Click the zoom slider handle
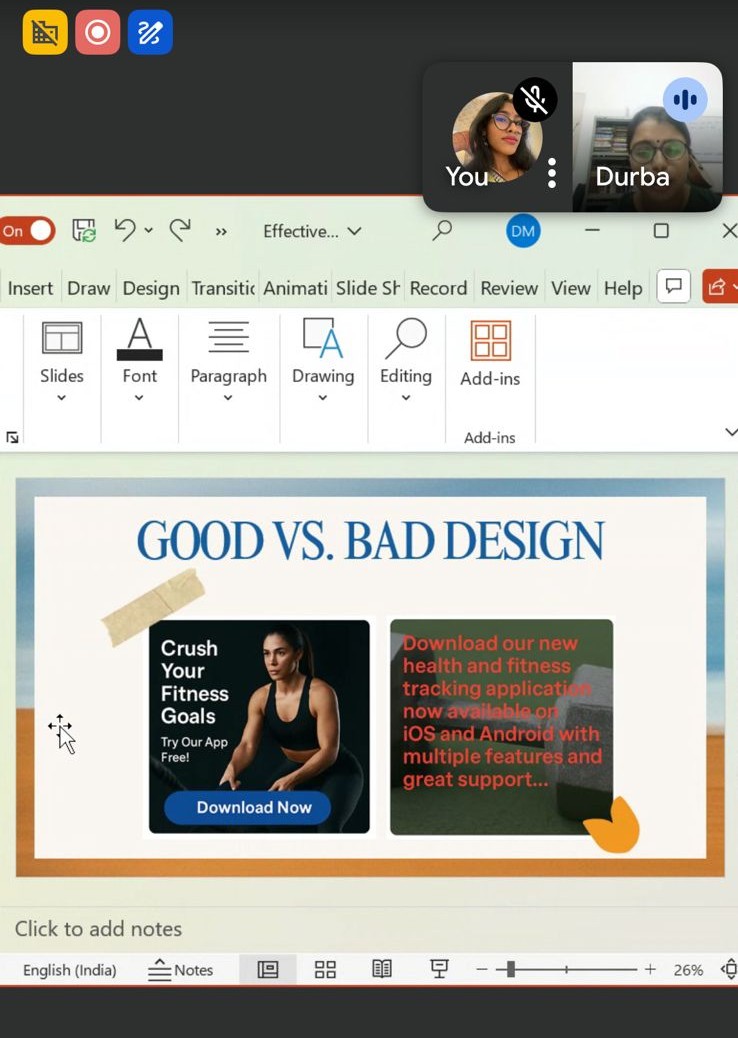The image size is (738, 1038). point(511,969)
